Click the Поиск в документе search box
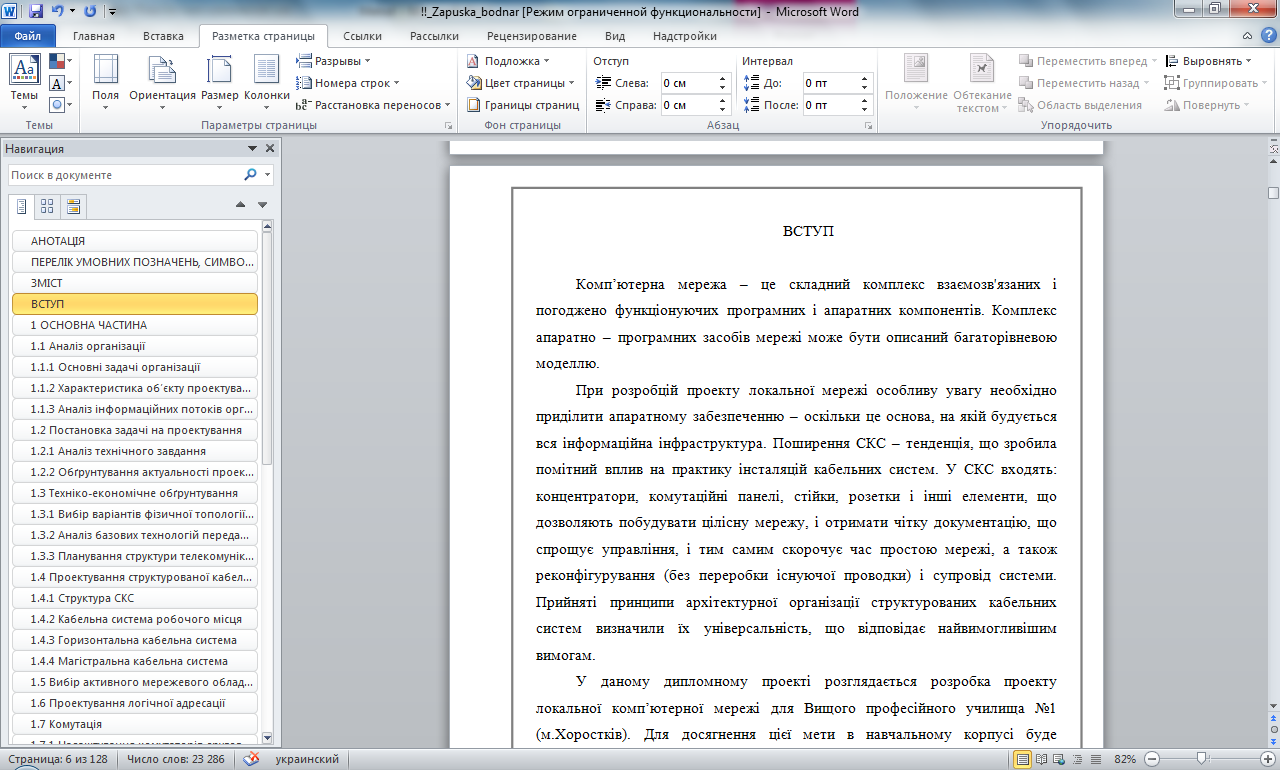 coord(125,175)
